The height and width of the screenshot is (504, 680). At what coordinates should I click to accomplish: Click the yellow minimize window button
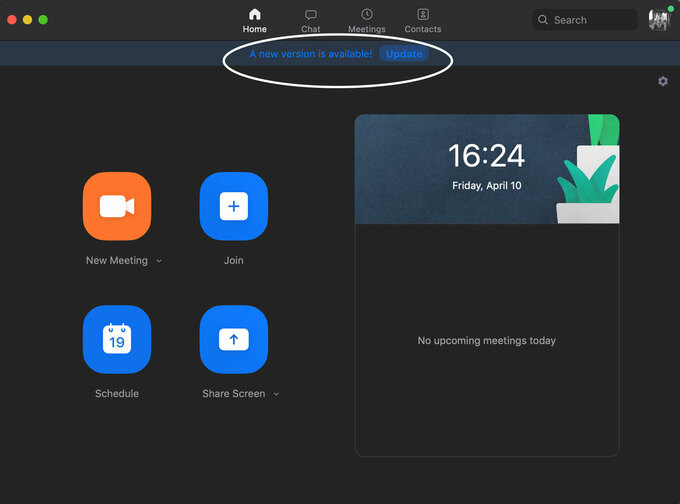(x=27, y=20)
